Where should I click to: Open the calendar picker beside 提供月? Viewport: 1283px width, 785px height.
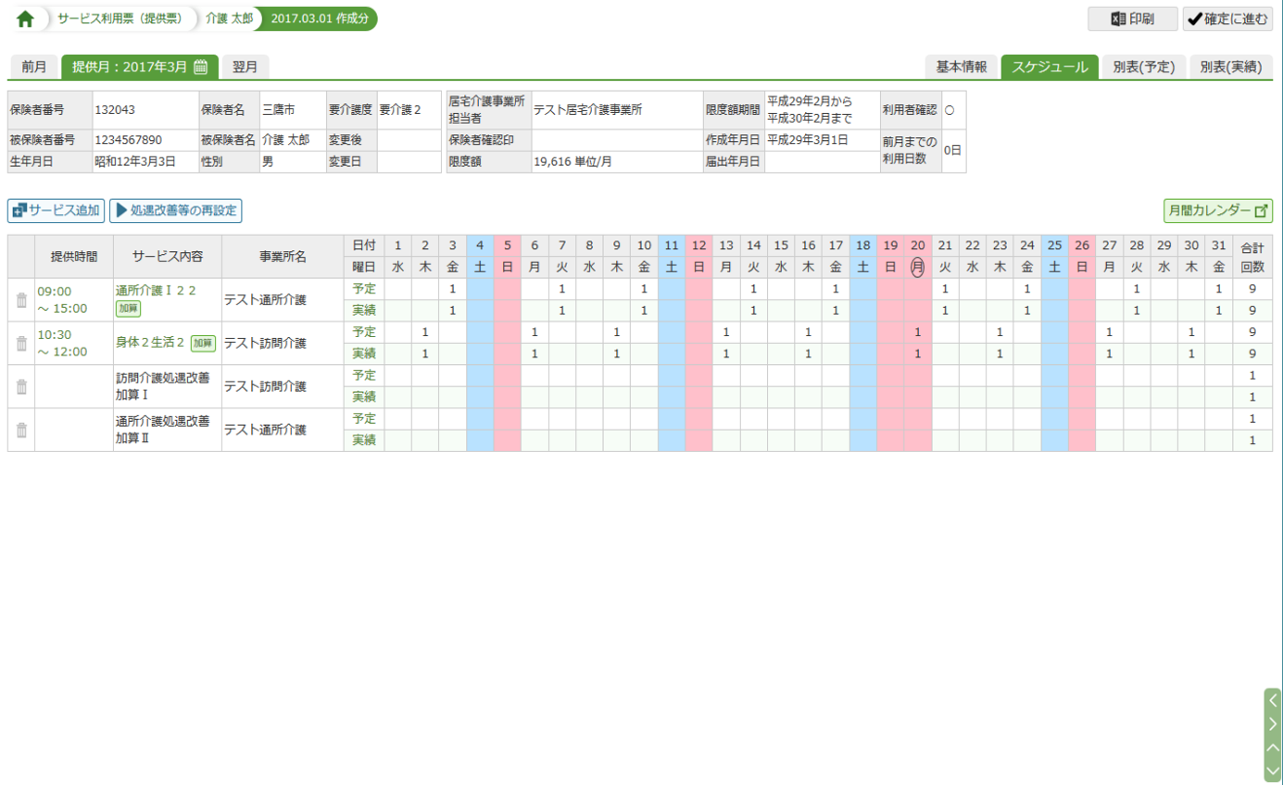201,67
